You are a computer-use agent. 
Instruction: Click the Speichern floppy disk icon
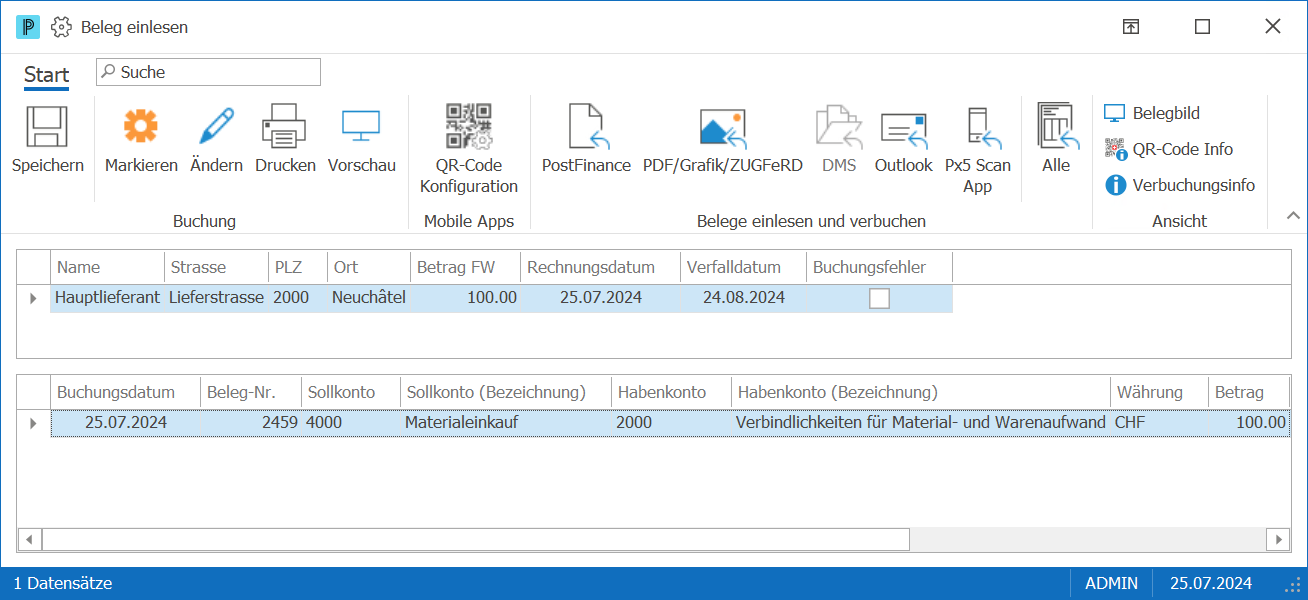tap(47, 127)
